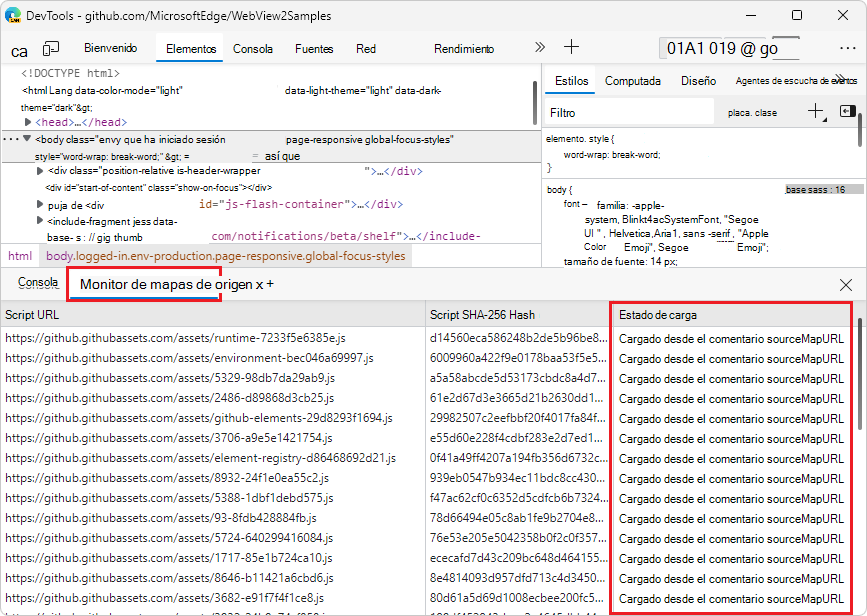Screen dimensions: 867x616
Task: Select element-registry-d86468692d21.js row
Action: click(200, 458)
